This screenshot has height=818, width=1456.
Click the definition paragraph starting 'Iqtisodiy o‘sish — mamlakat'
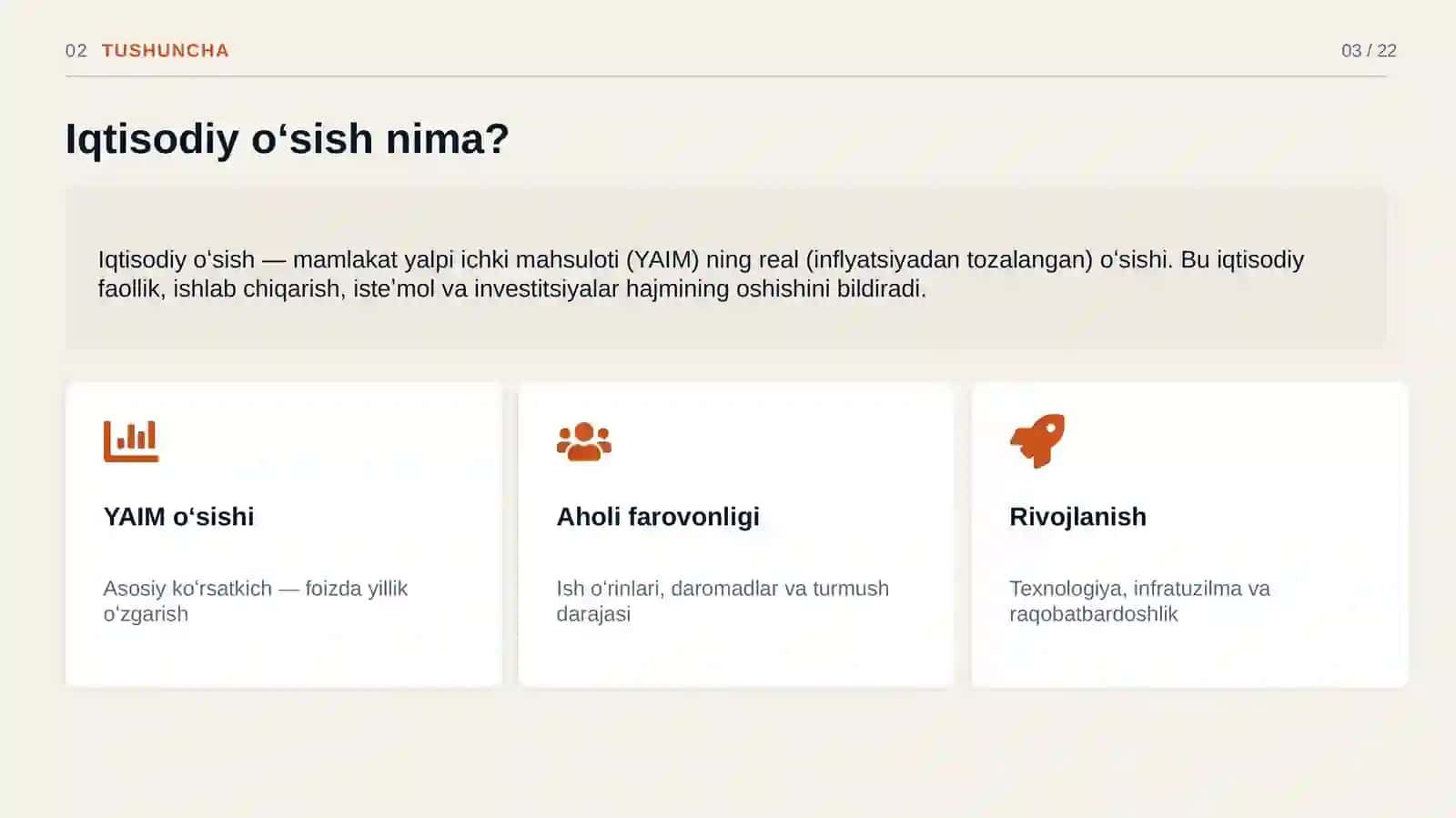pyautogui.click(x=701, y=274)
